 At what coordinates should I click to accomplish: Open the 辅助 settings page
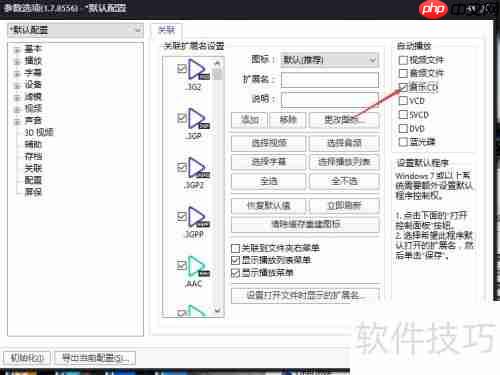33,144
